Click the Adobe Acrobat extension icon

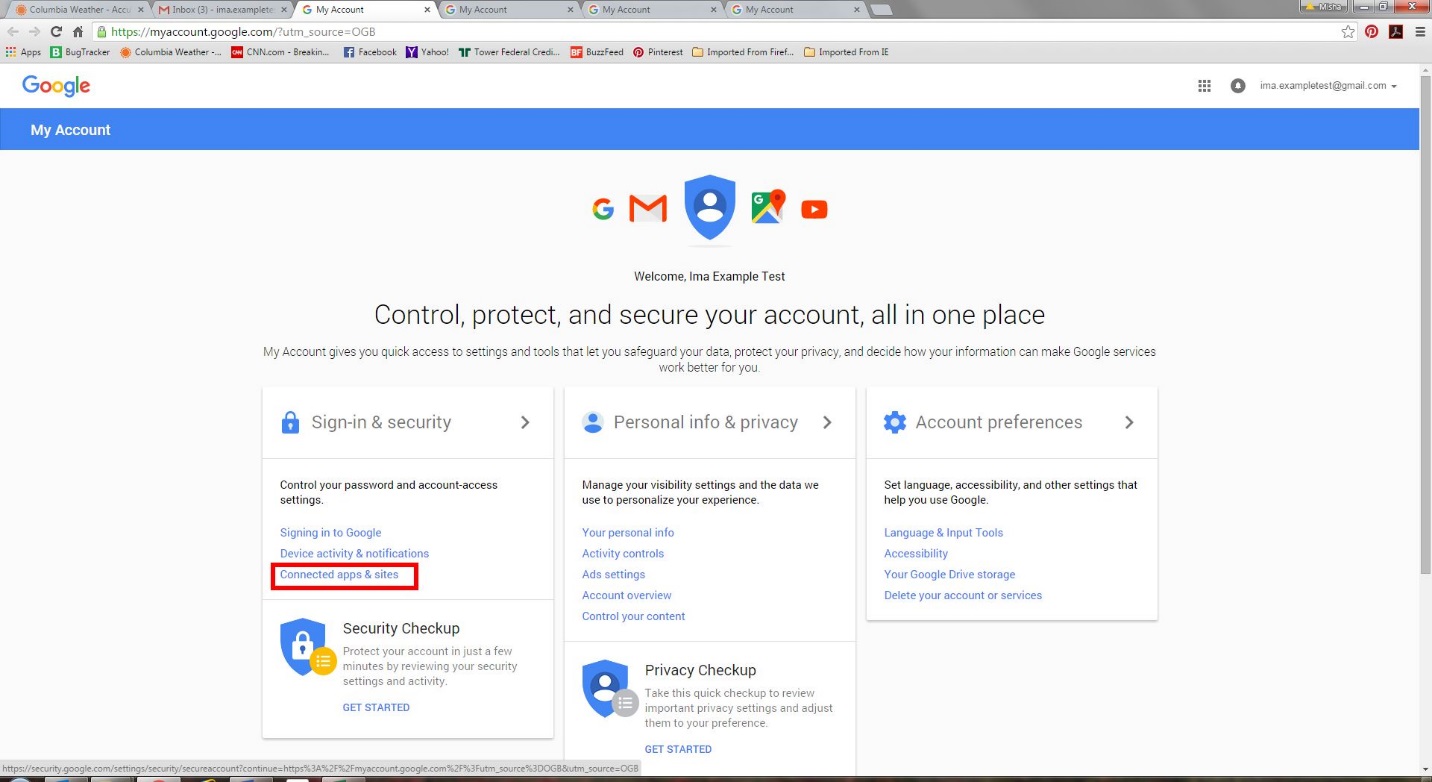(1396, 32)
